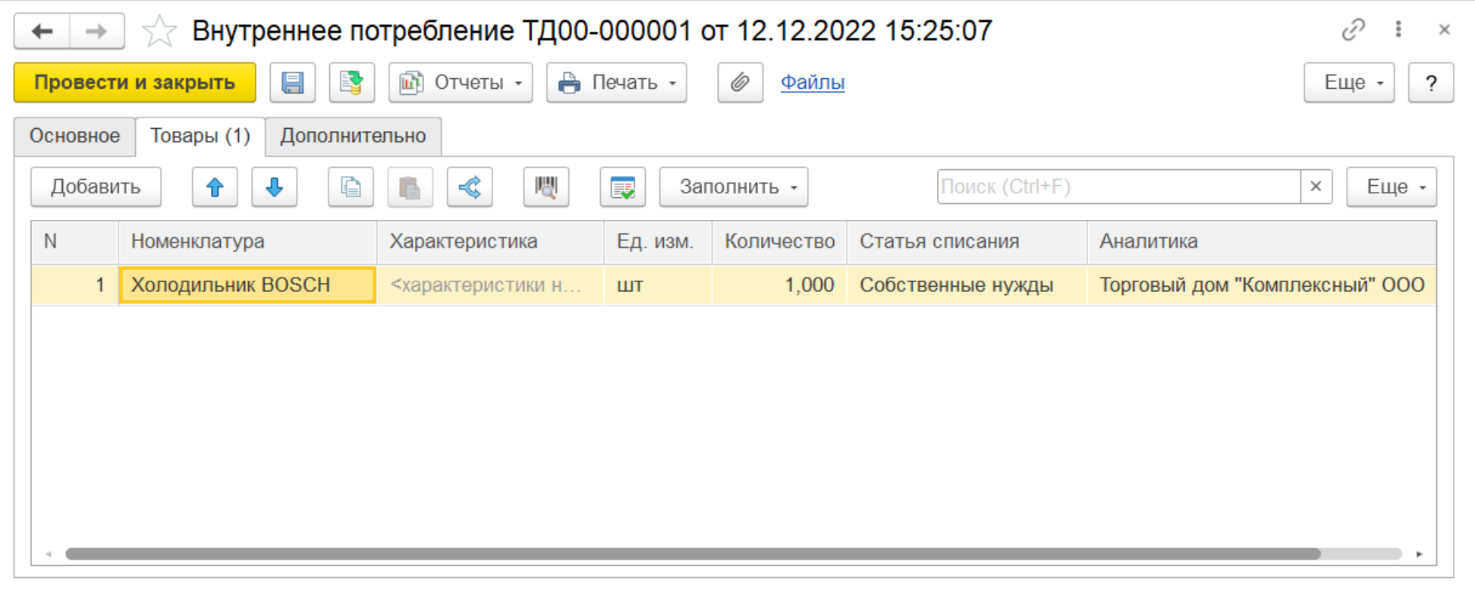Open the Отчеты dropdown menu
This screenshot has width=1475, height=590.
pyautogui.click(x=460, y=83)
